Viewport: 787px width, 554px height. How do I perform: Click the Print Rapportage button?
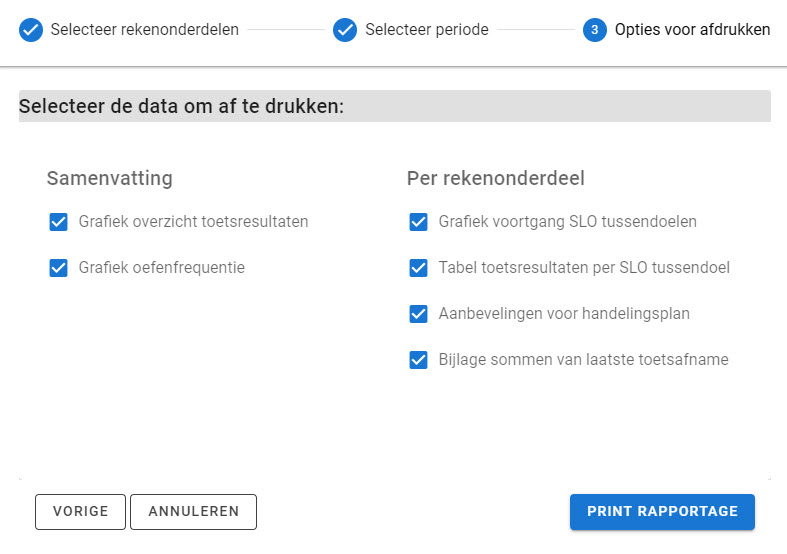point(662,511)
